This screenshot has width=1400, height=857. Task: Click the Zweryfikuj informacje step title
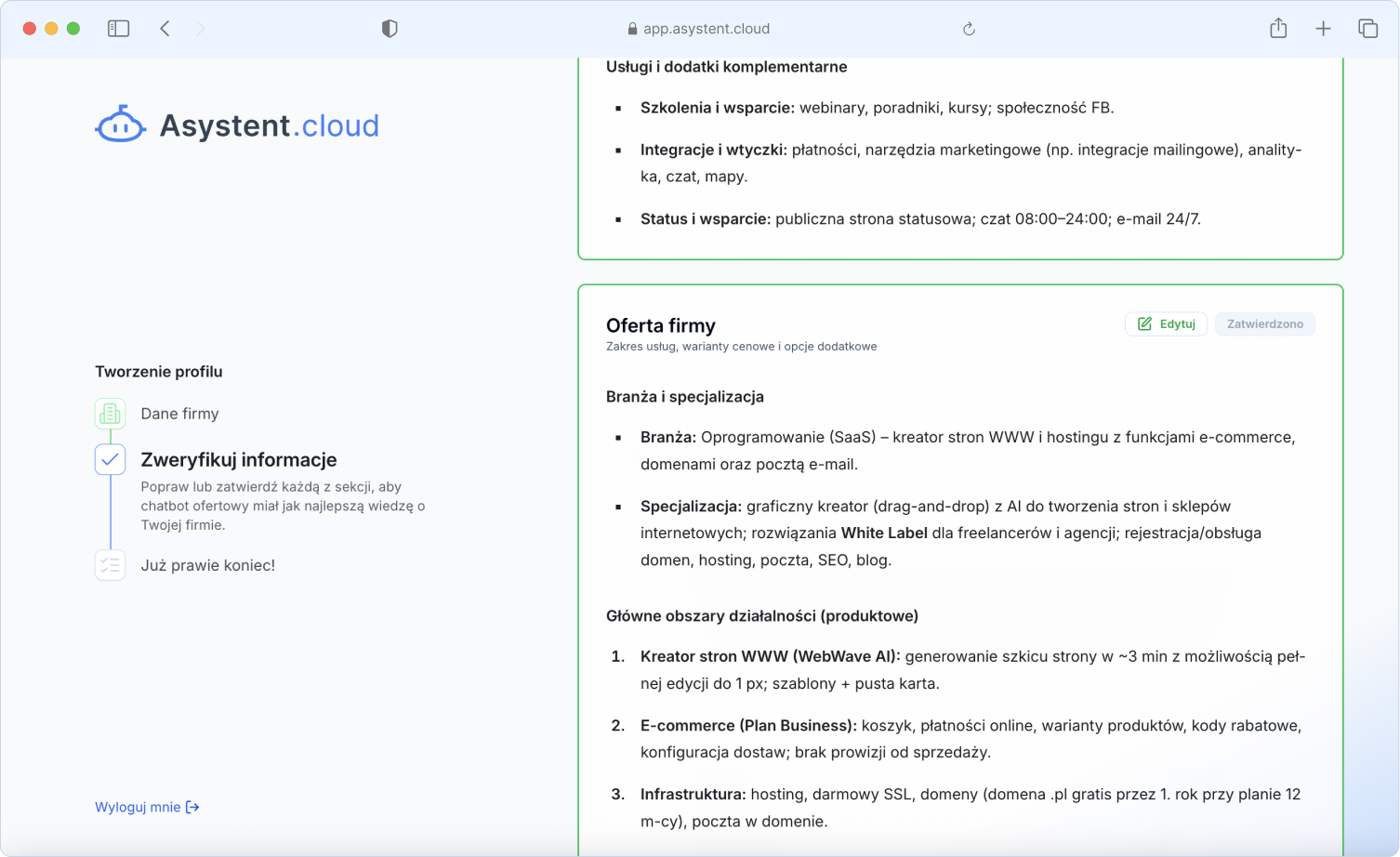point(239,460)
